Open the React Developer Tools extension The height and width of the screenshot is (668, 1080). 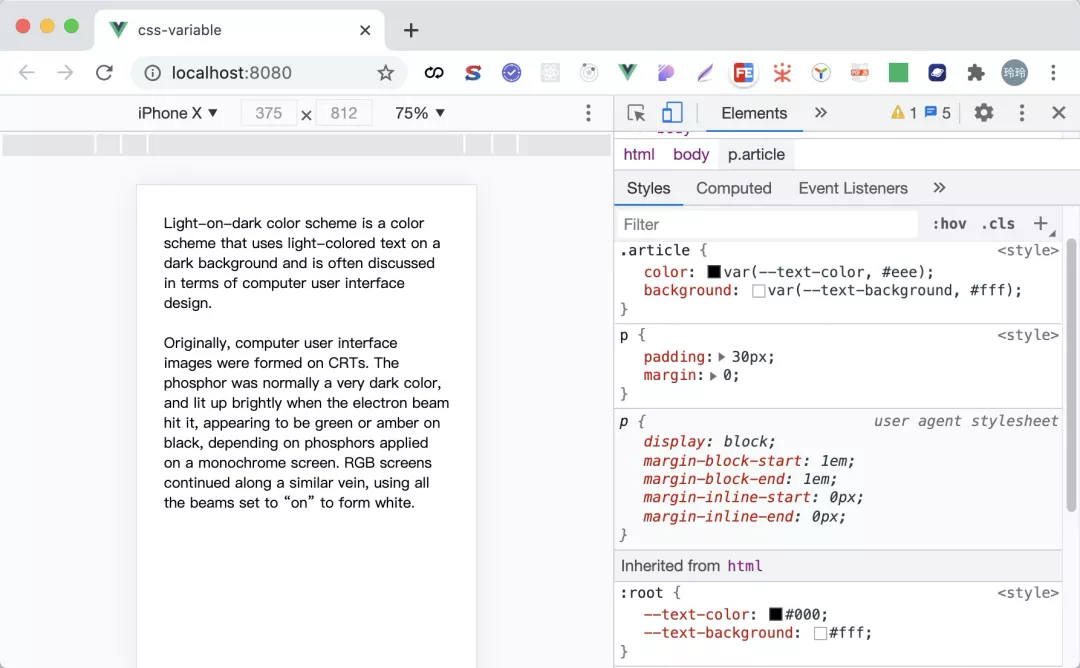(550, 72)
